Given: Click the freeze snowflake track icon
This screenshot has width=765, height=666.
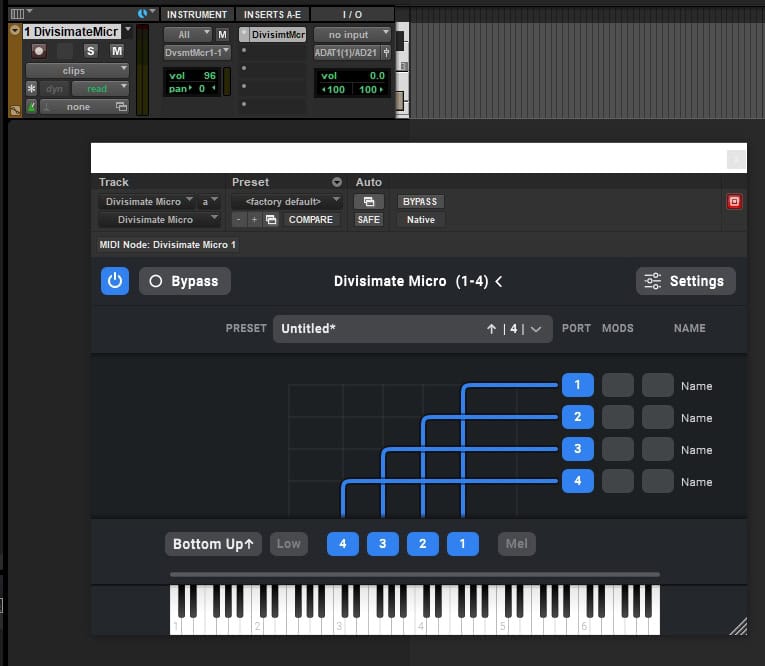Looking at the screenshot, I should [x=31, y=89].
